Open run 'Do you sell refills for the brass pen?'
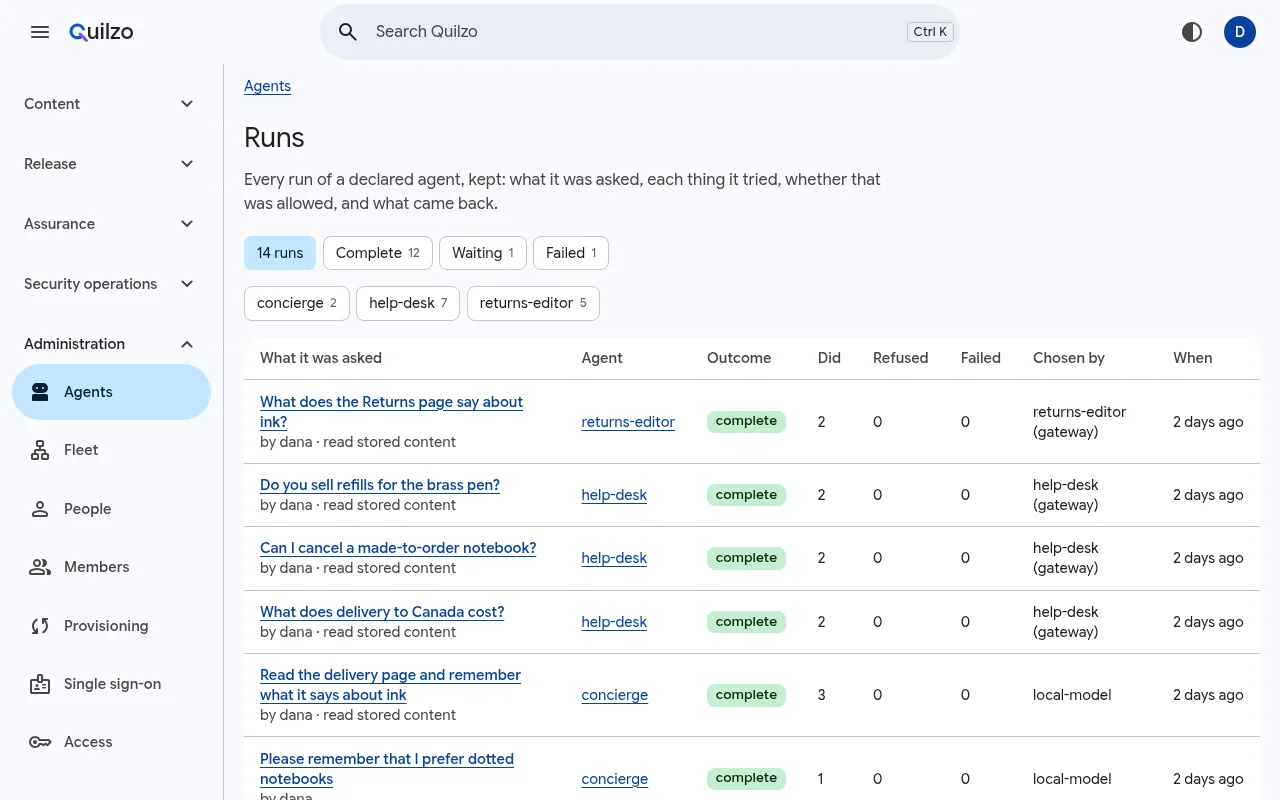The height and width of the screenshot is (800, 1280). [x=380, y=485]
